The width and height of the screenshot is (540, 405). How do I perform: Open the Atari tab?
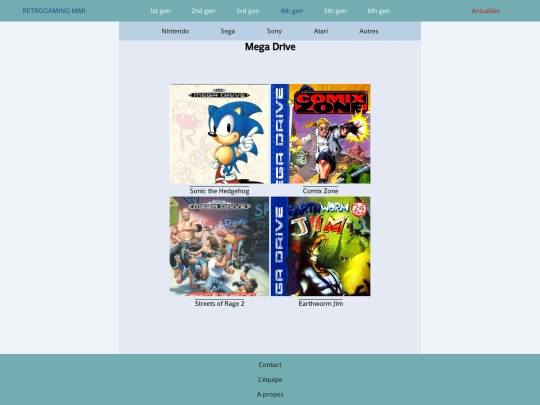tap(321, 31)
